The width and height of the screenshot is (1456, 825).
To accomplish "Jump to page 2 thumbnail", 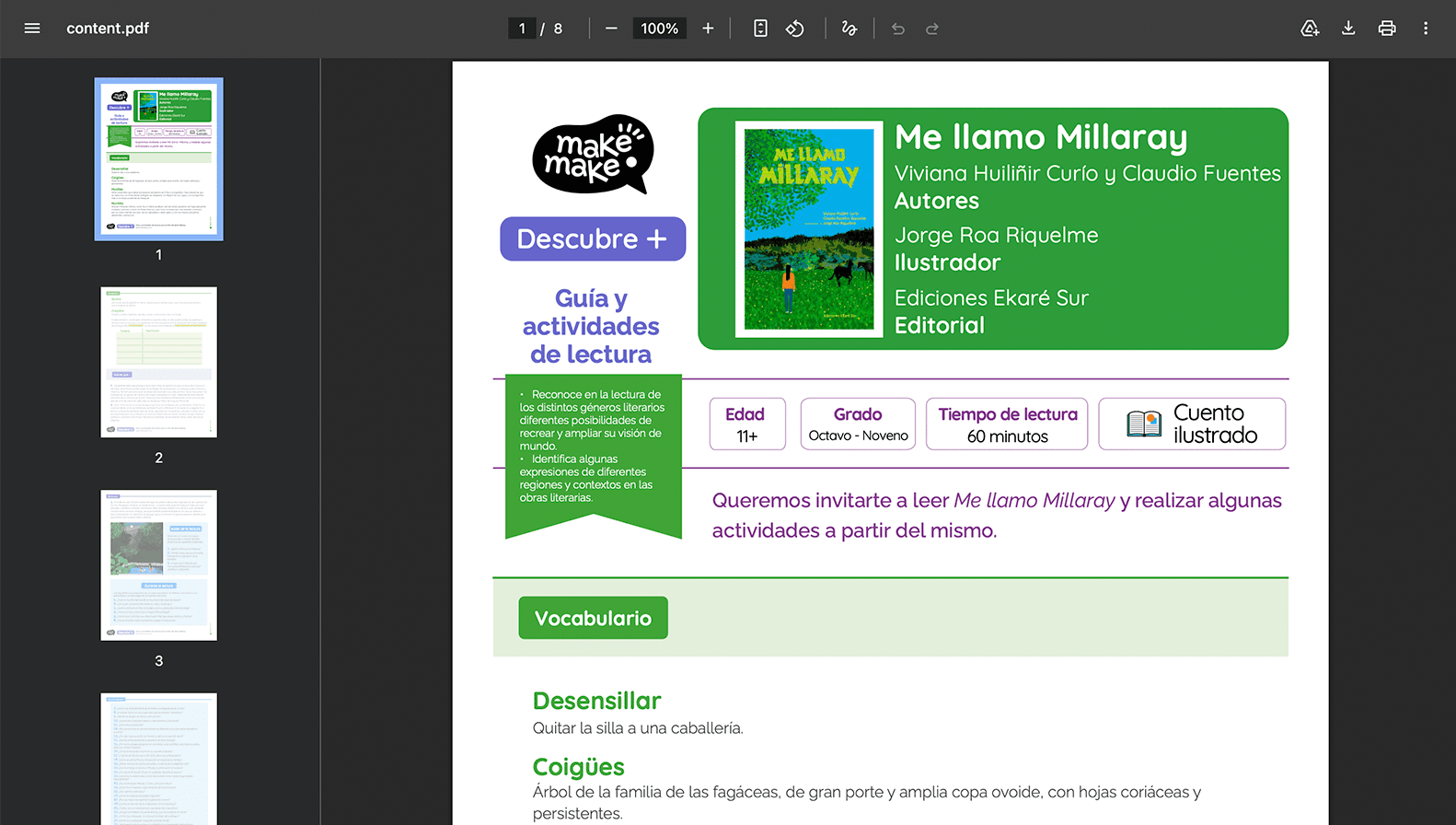I will click(159, 362).
